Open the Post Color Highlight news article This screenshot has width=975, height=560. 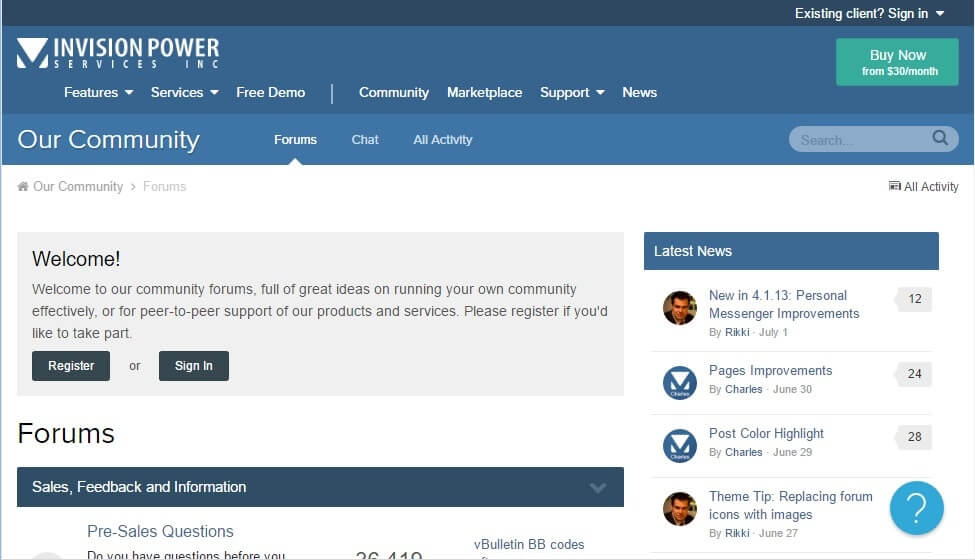coord(766,433)
